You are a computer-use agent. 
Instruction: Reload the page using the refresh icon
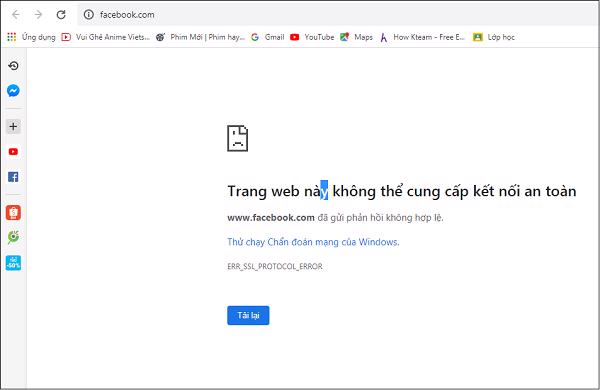61,15
